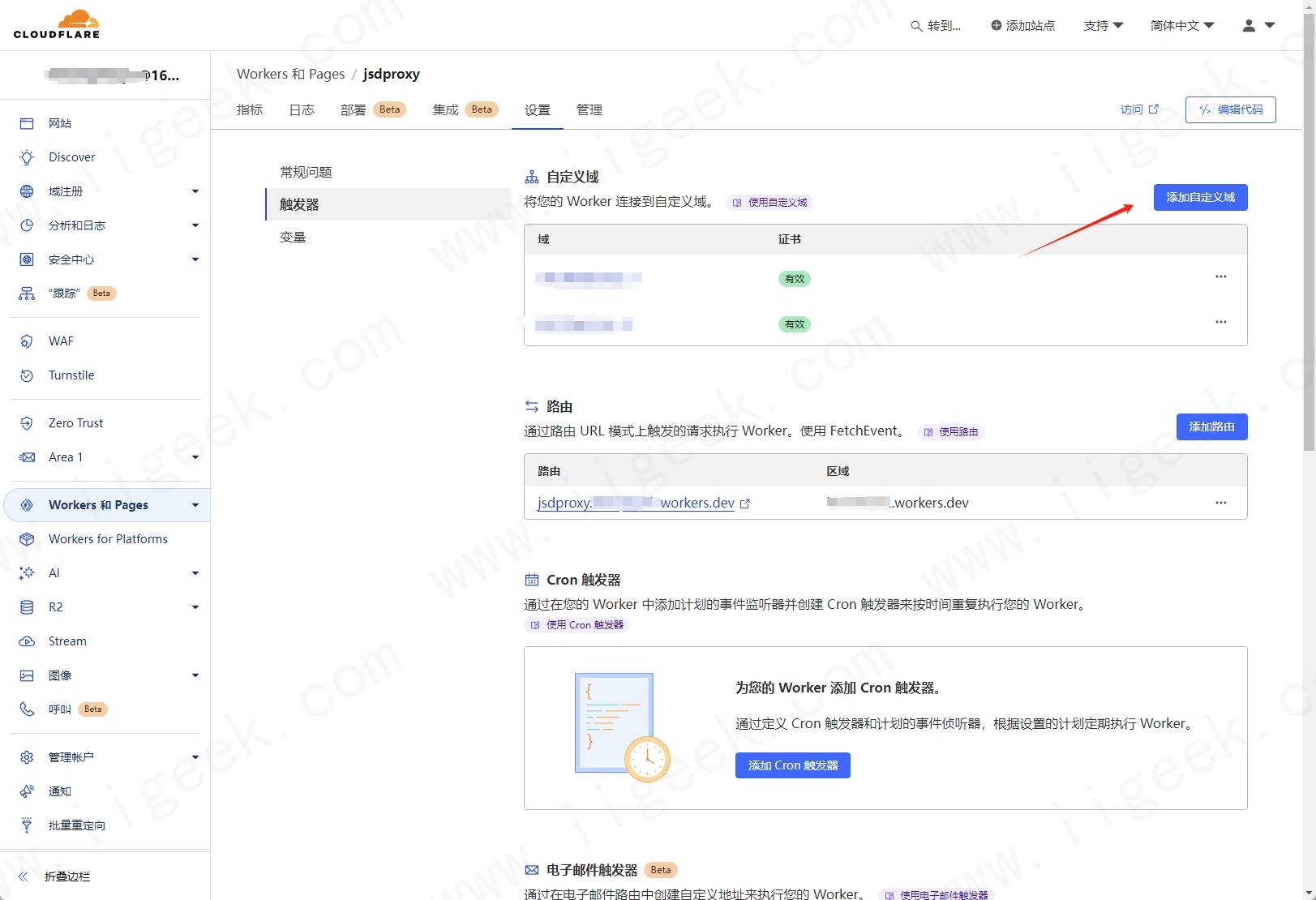This screenshot has height=900, width=1316.
Task: Open the 网站 sidebar icon
Action: [x=27, y=123]
